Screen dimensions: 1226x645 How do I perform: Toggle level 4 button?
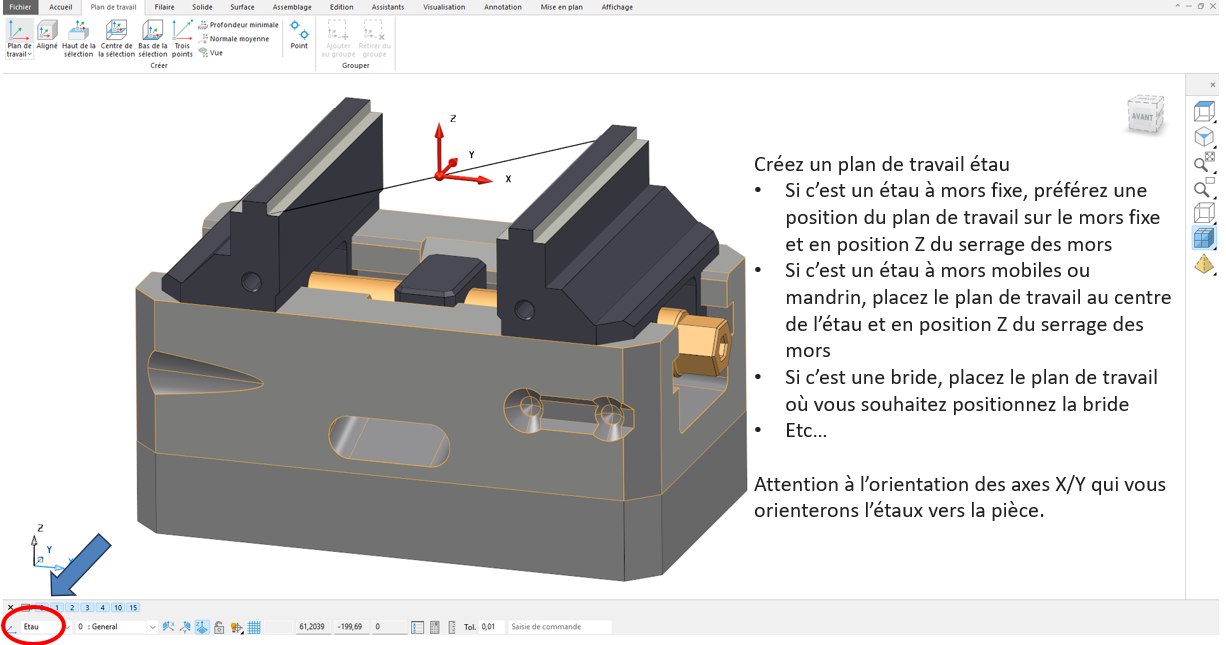[102, 607]
